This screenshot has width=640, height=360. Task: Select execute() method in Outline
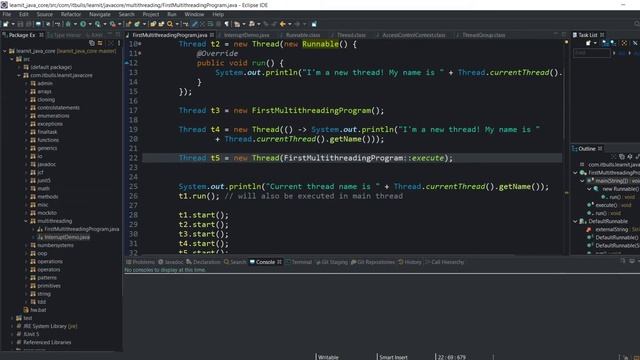(x=607, y=205)
